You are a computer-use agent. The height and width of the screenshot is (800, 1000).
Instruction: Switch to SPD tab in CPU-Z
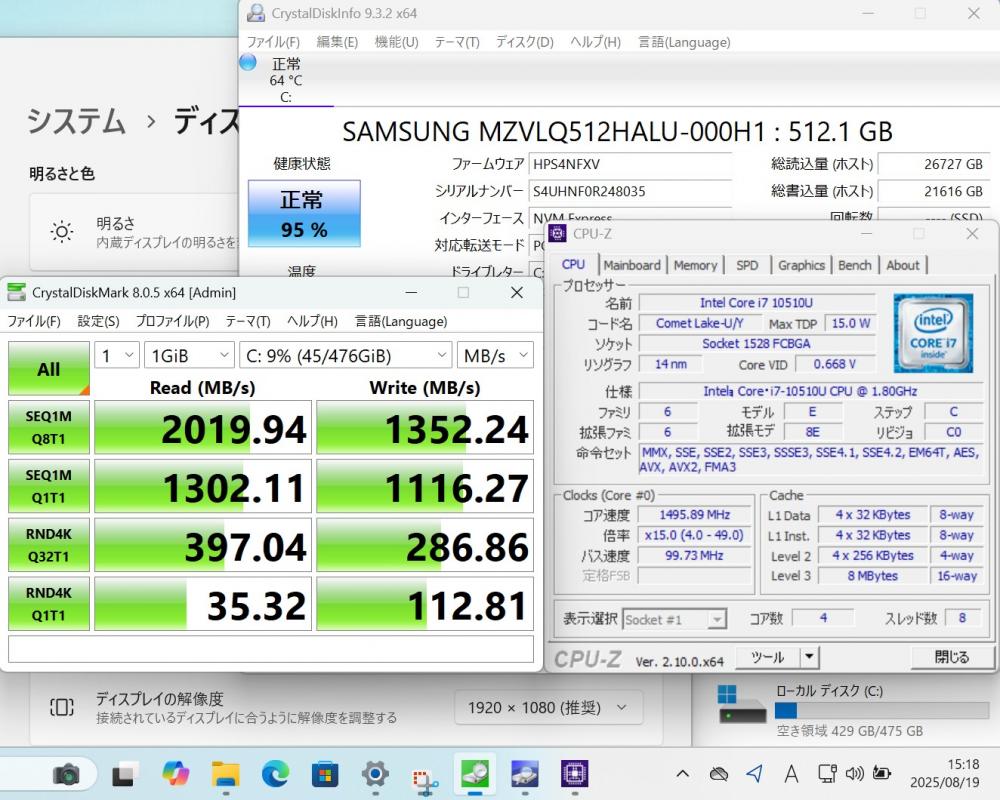point(747,265)
